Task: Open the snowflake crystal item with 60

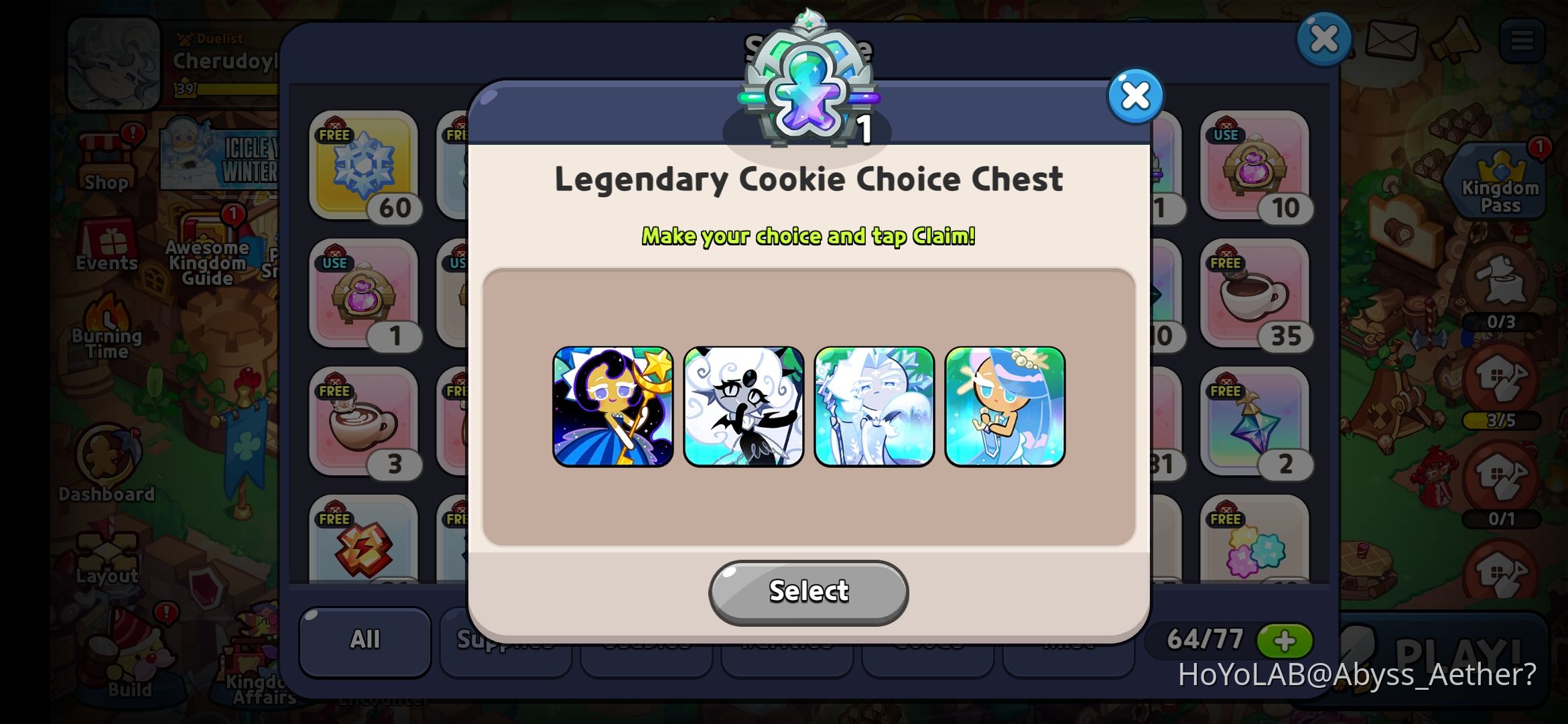Action: 364,166
